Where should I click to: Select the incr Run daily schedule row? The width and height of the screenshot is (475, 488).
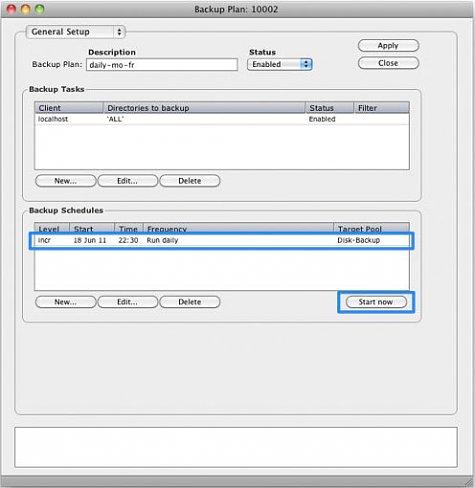pos(222,240)
